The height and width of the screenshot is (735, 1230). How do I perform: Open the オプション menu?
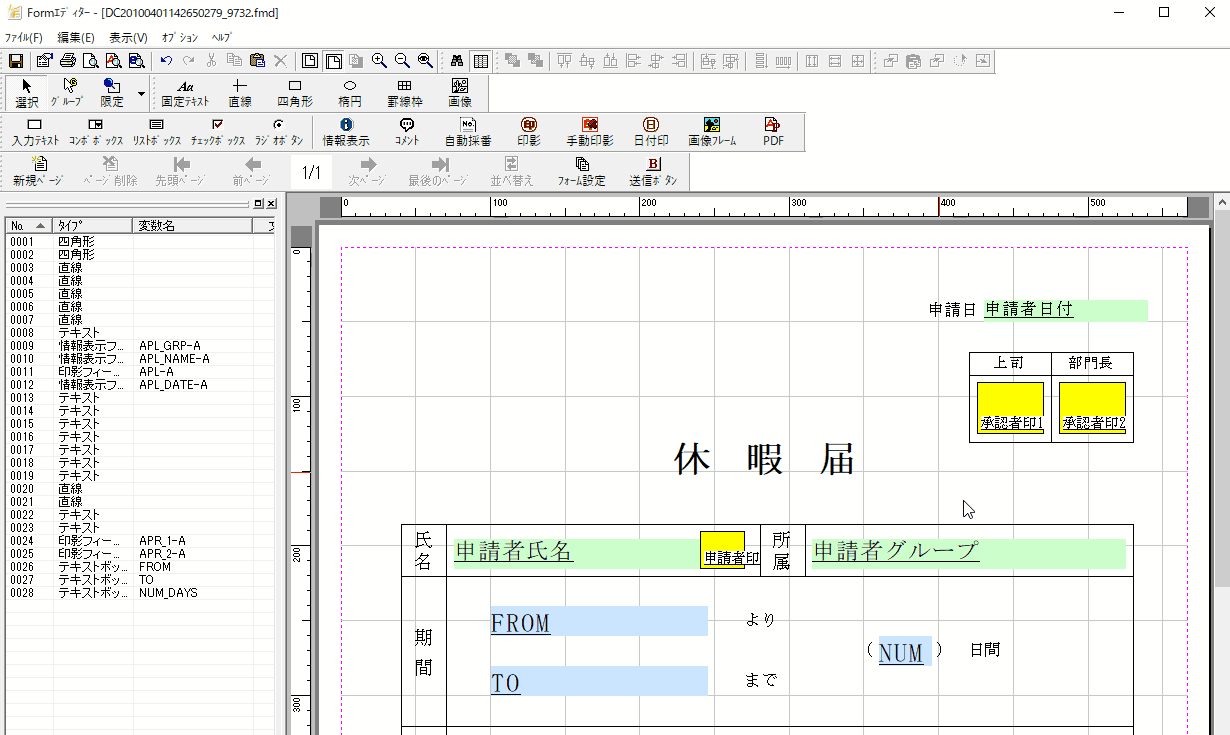180,37
